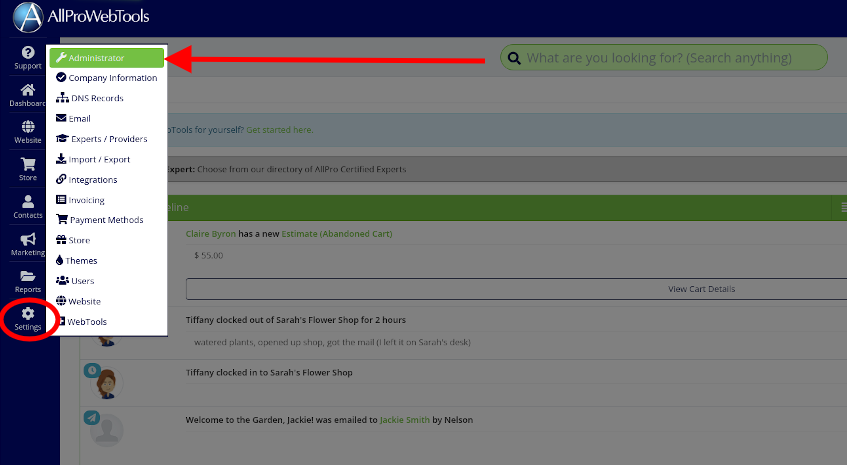Screen dimensions: 847x465
Task: Click cart icon beside Payment Methods
Action: pyautogui.click(x=62, y=219)
